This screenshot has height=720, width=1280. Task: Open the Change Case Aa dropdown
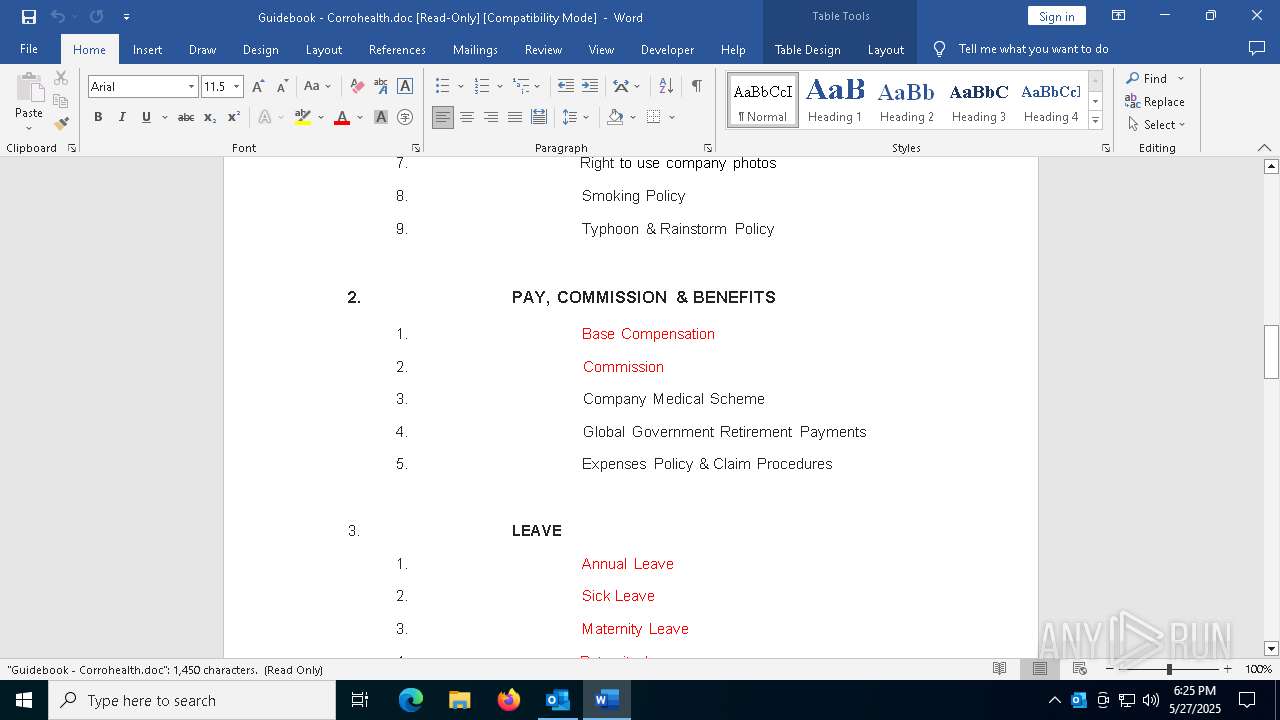point(317,87)
